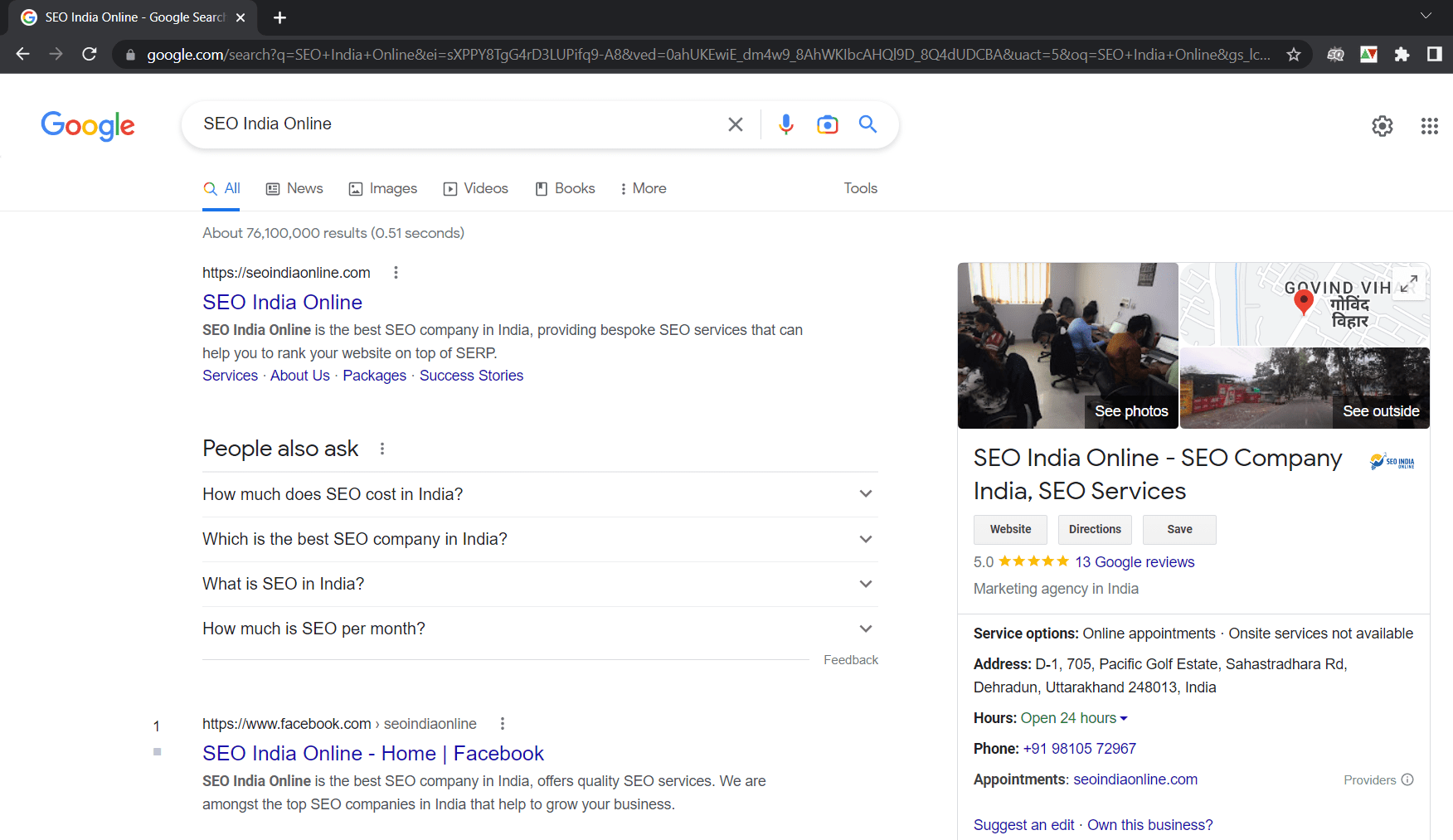The height and width of the screenshot is (840, 1453).
Task: Click inside the Google search input field
Action: [456, 124]
